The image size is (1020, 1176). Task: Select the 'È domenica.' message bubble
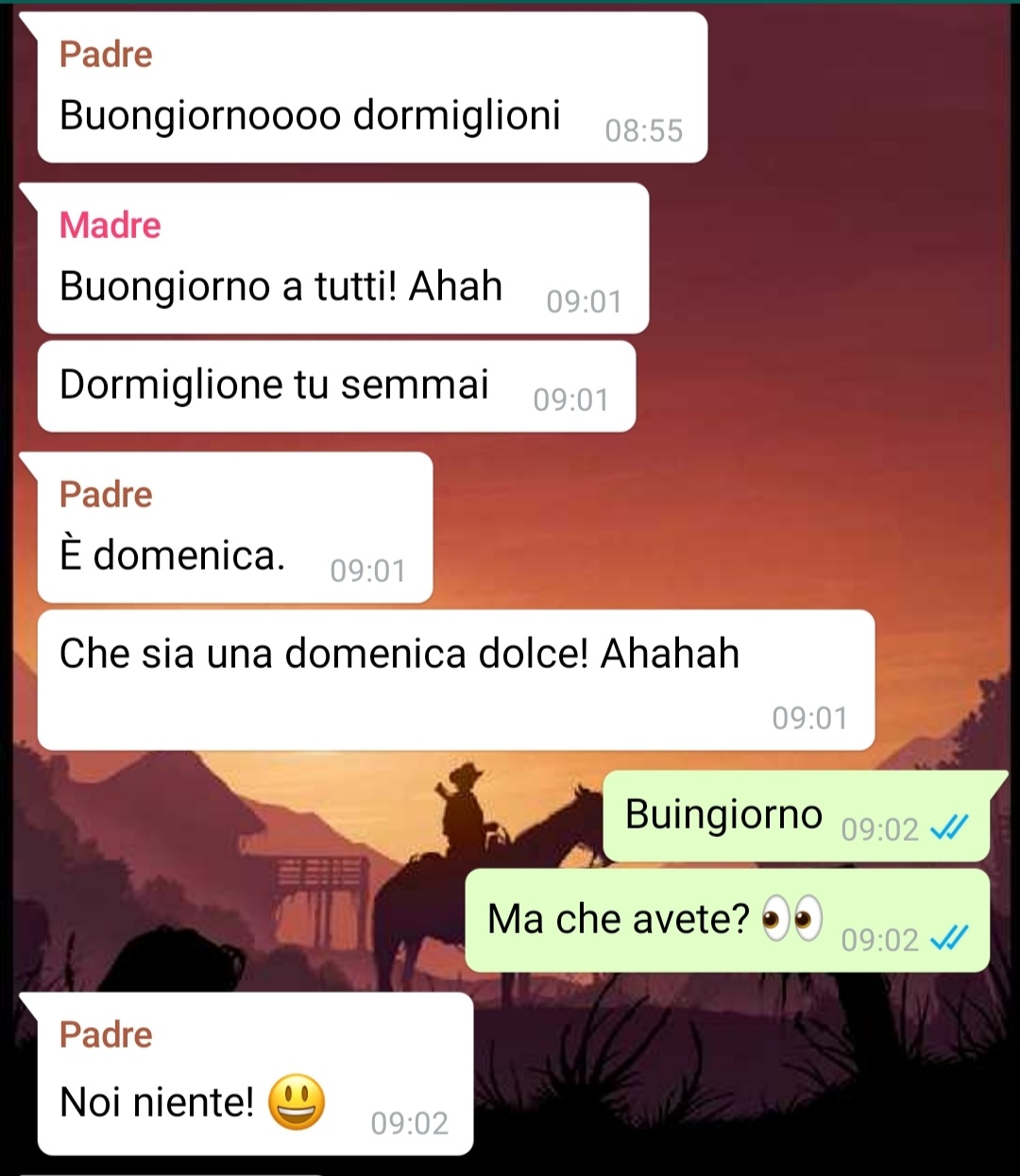click(x=235, y=527)
